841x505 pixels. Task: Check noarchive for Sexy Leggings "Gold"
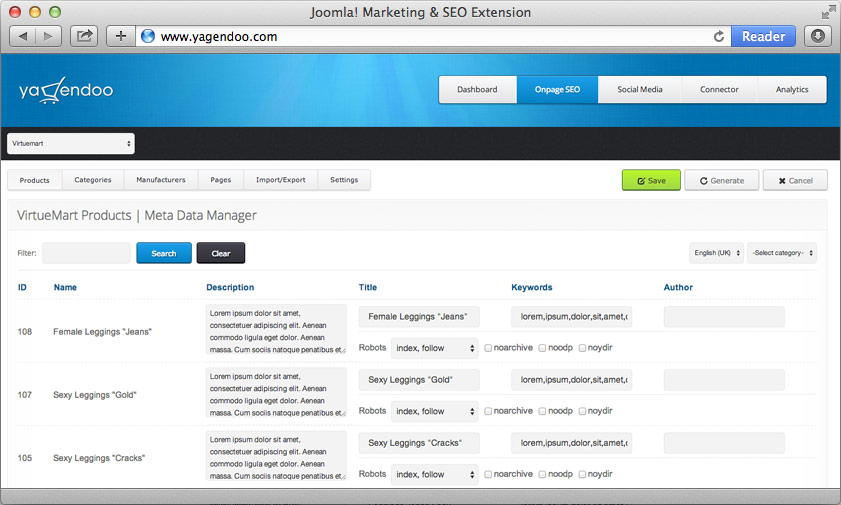pos(488,411)
